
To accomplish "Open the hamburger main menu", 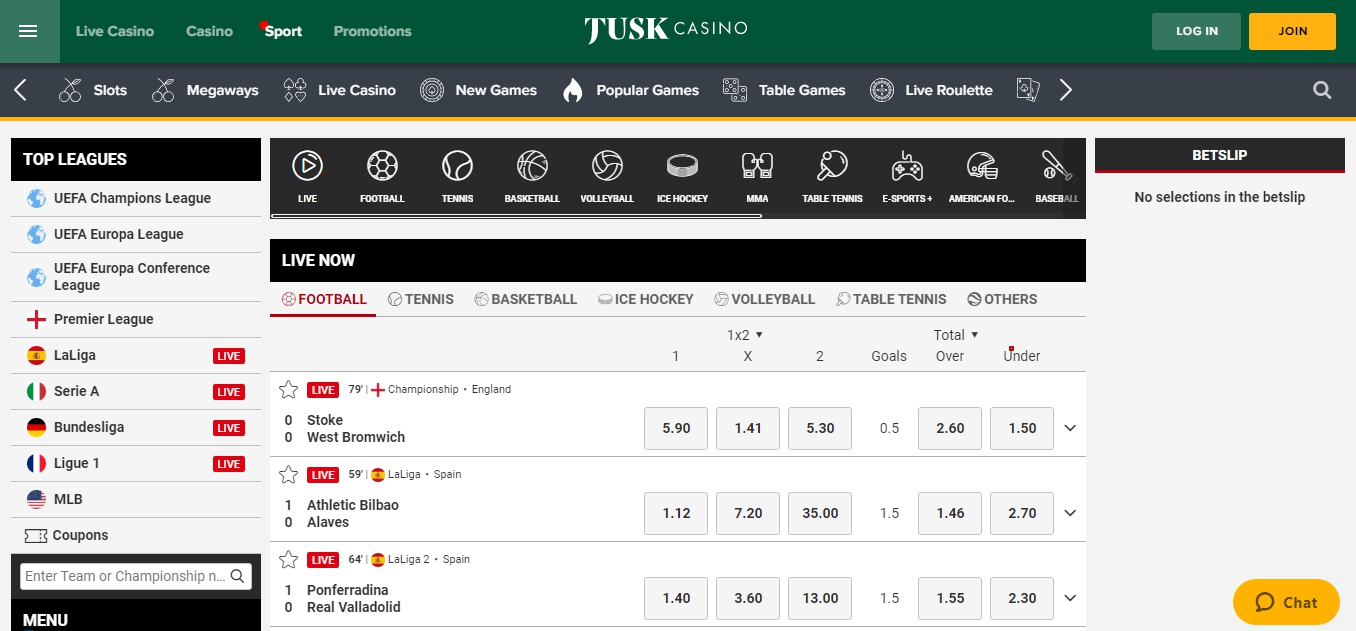I will pos(28,31).
